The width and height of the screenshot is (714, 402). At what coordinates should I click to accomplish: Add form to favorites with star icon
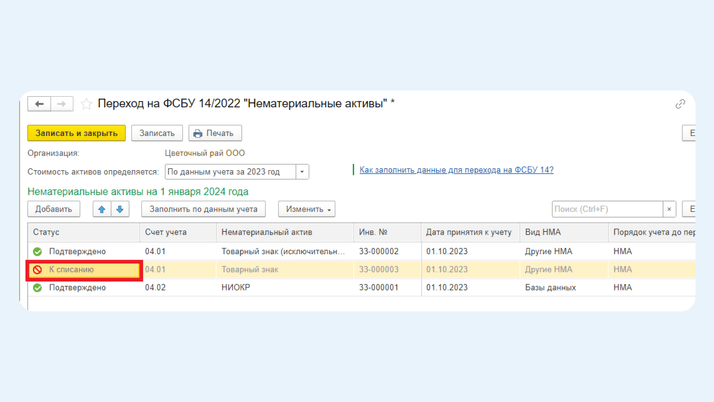[x=86, y=104]
